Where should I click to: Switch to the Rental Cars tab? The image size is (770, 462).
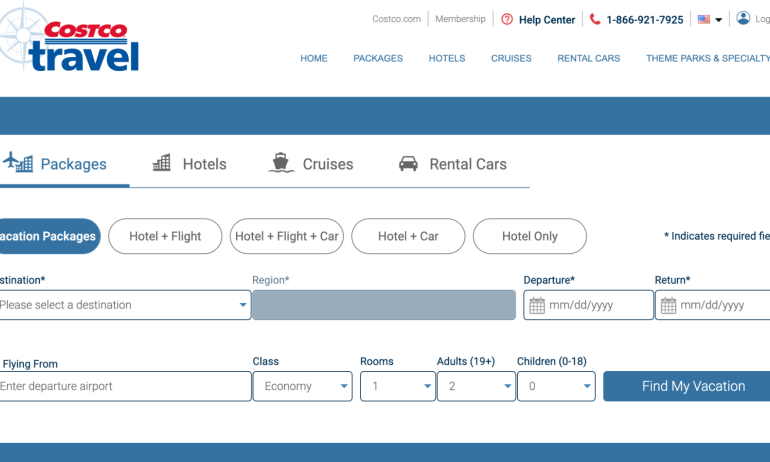(452, 164)
